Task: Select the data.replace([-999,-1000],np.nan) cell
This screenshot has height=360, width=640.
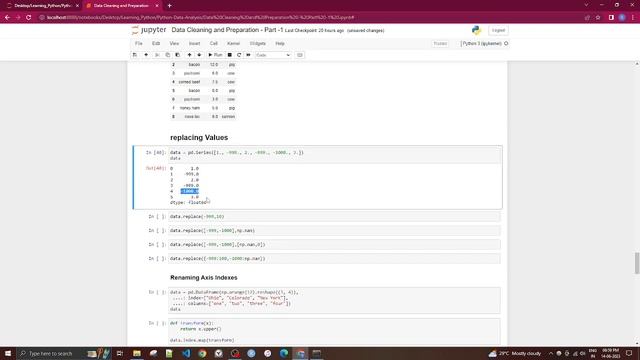Action: [334, 231]
